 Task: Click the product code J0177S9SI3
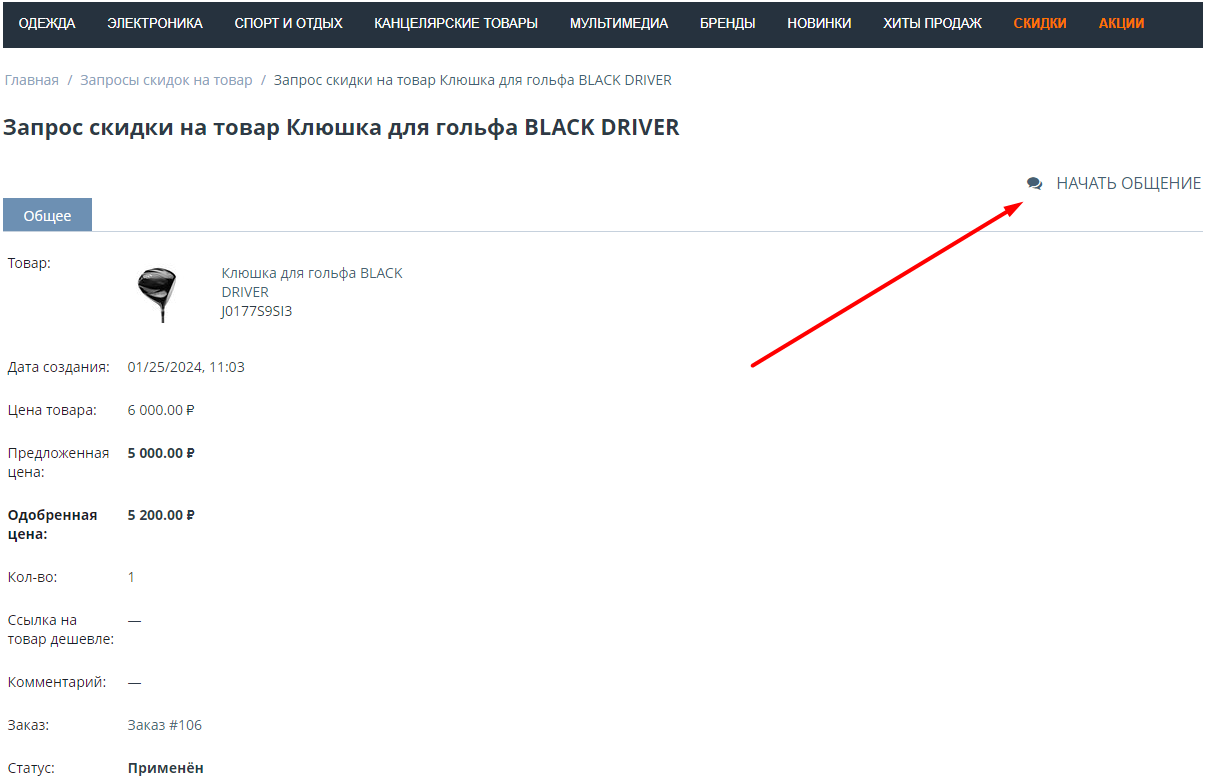pyautogui.click(x=257, y=311)
